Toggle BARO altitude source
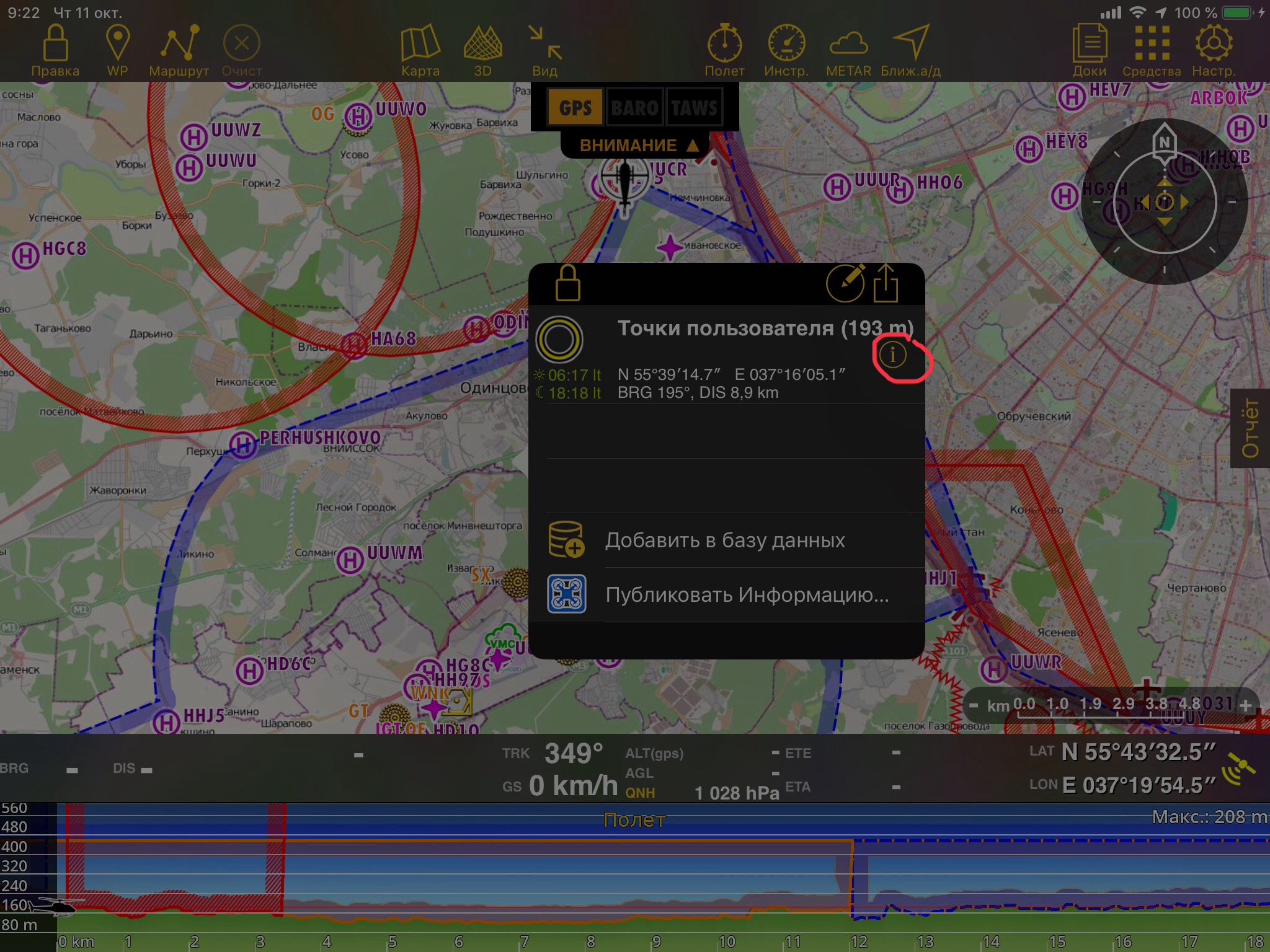Viewport: 1270px width, 952px height. [x=634, y=108]
